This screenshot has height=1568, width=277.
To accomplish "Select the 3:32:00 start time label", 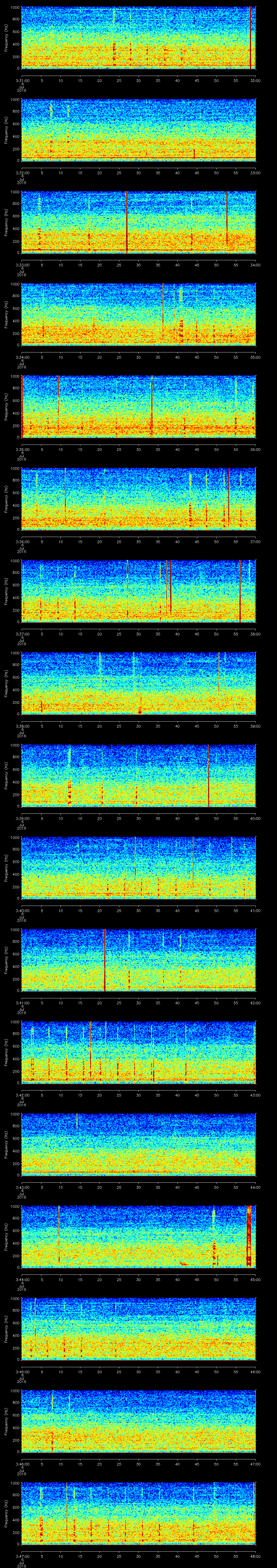I will click(x=22, y=173).
